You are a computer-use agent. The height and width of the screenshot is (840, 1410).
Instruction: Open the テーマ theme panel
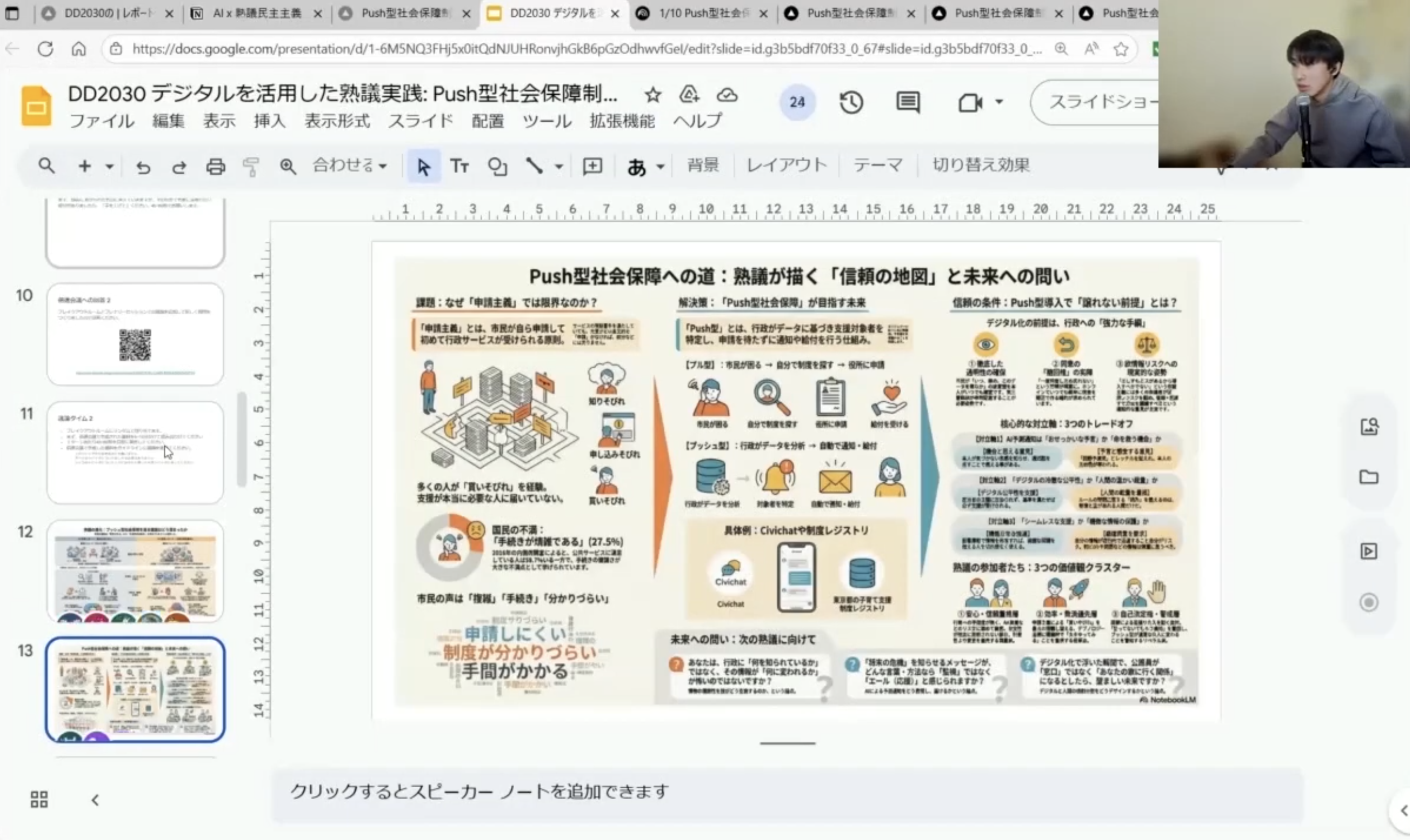click(x=878, y=165)
